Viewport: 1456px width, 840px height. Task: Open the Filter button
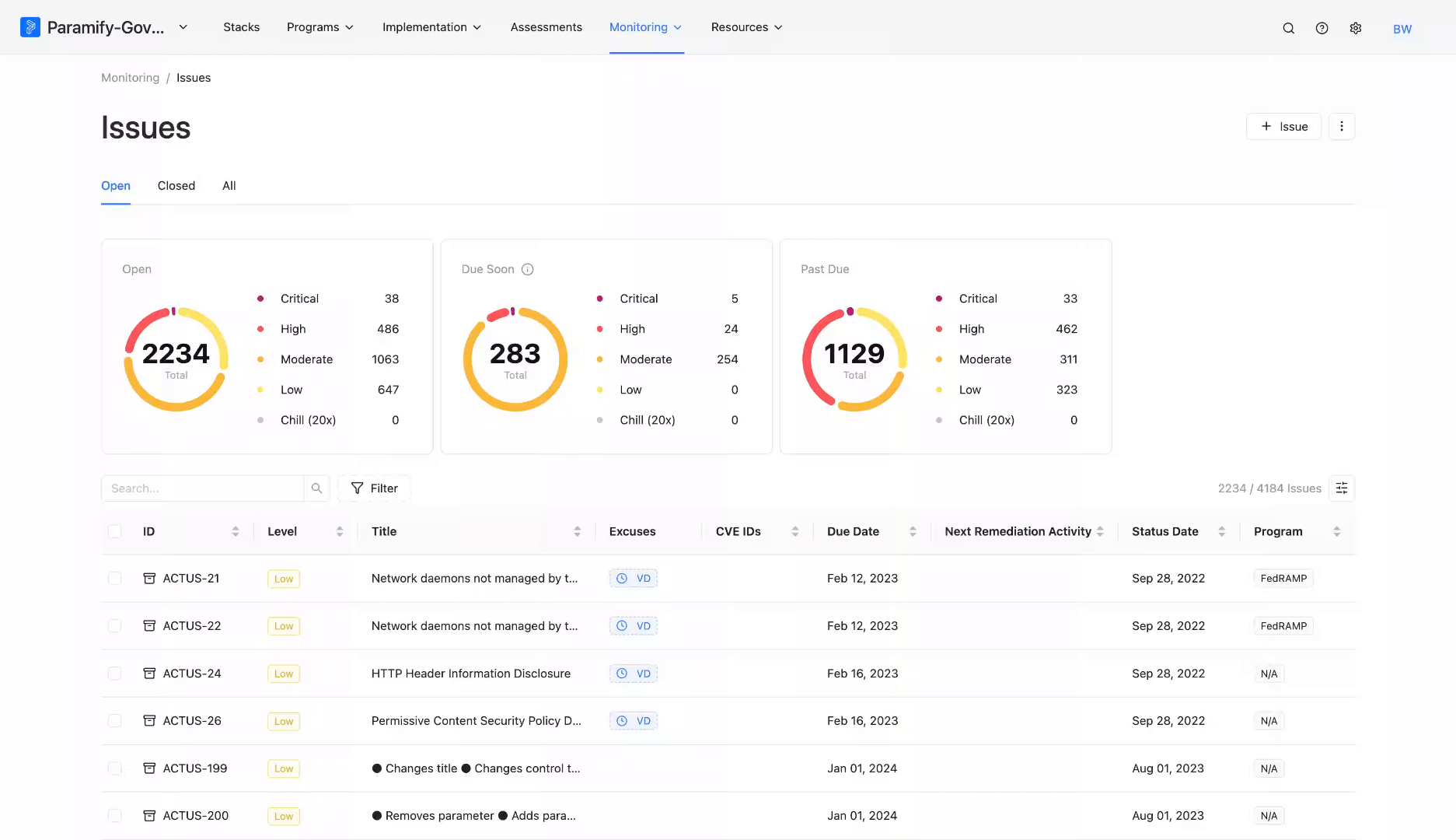374,488
